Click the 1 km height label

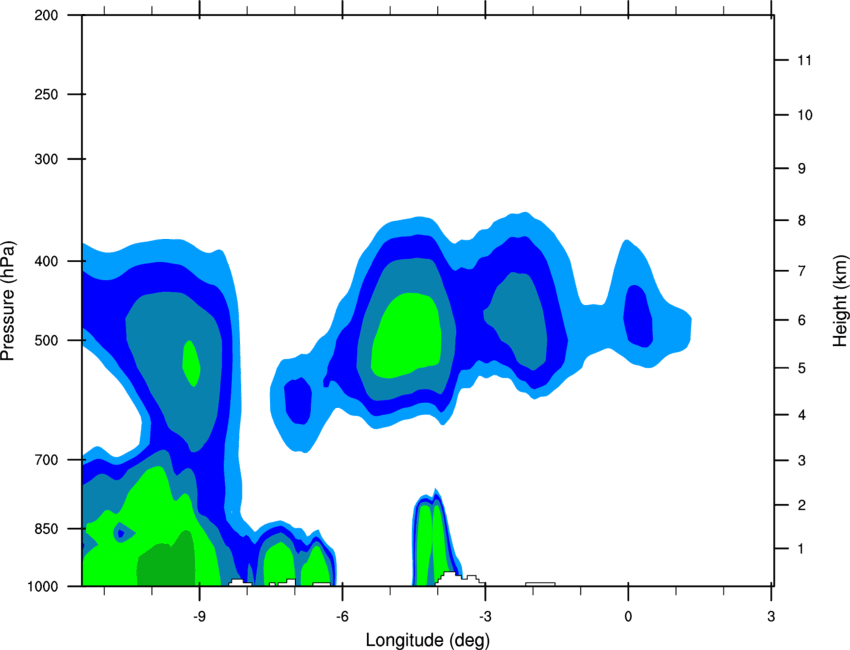point(802,549)
